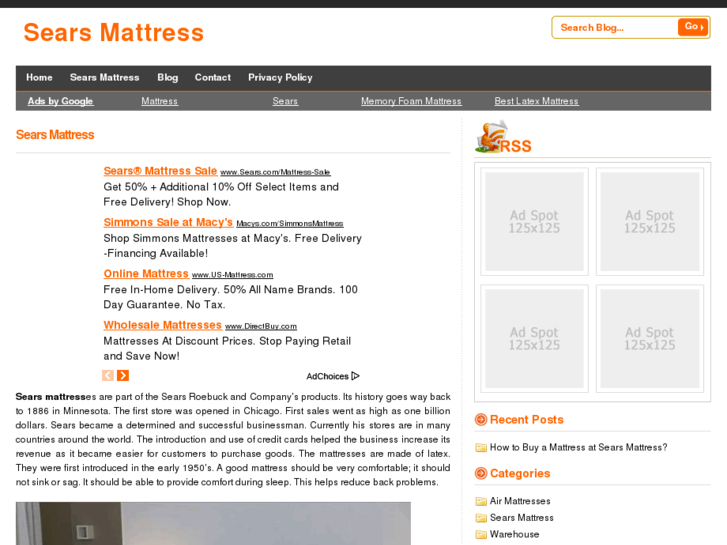This screenshot has height=545, width=727.
Task: Click the bedroom photo below article
Action: pyautogui.click(x=213, y=523)
